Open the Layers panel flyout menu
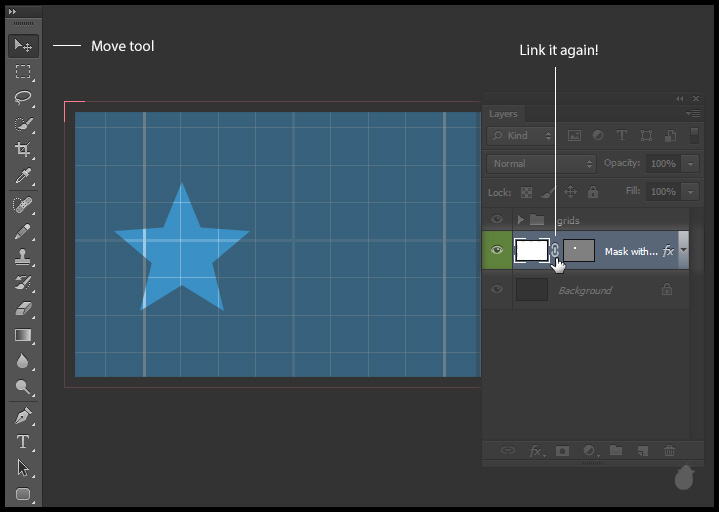Image resolution: width=719 pixels, height=512 pixels. pos(692,114)
